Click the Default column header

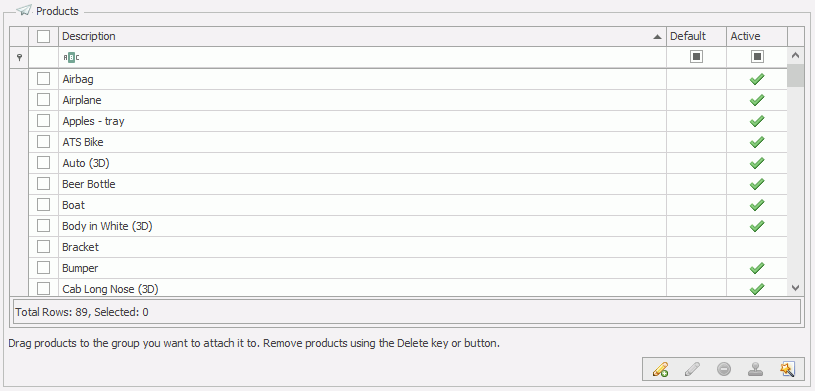[x=696, y=36]
